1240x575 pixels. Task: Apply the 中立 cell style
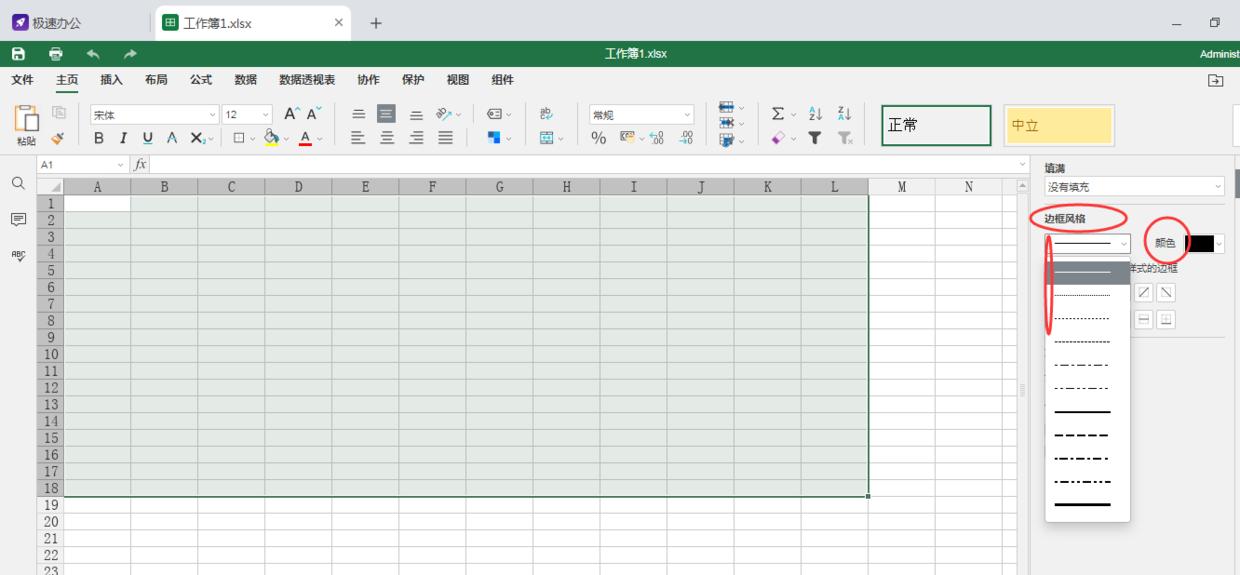coord(1059,126)
